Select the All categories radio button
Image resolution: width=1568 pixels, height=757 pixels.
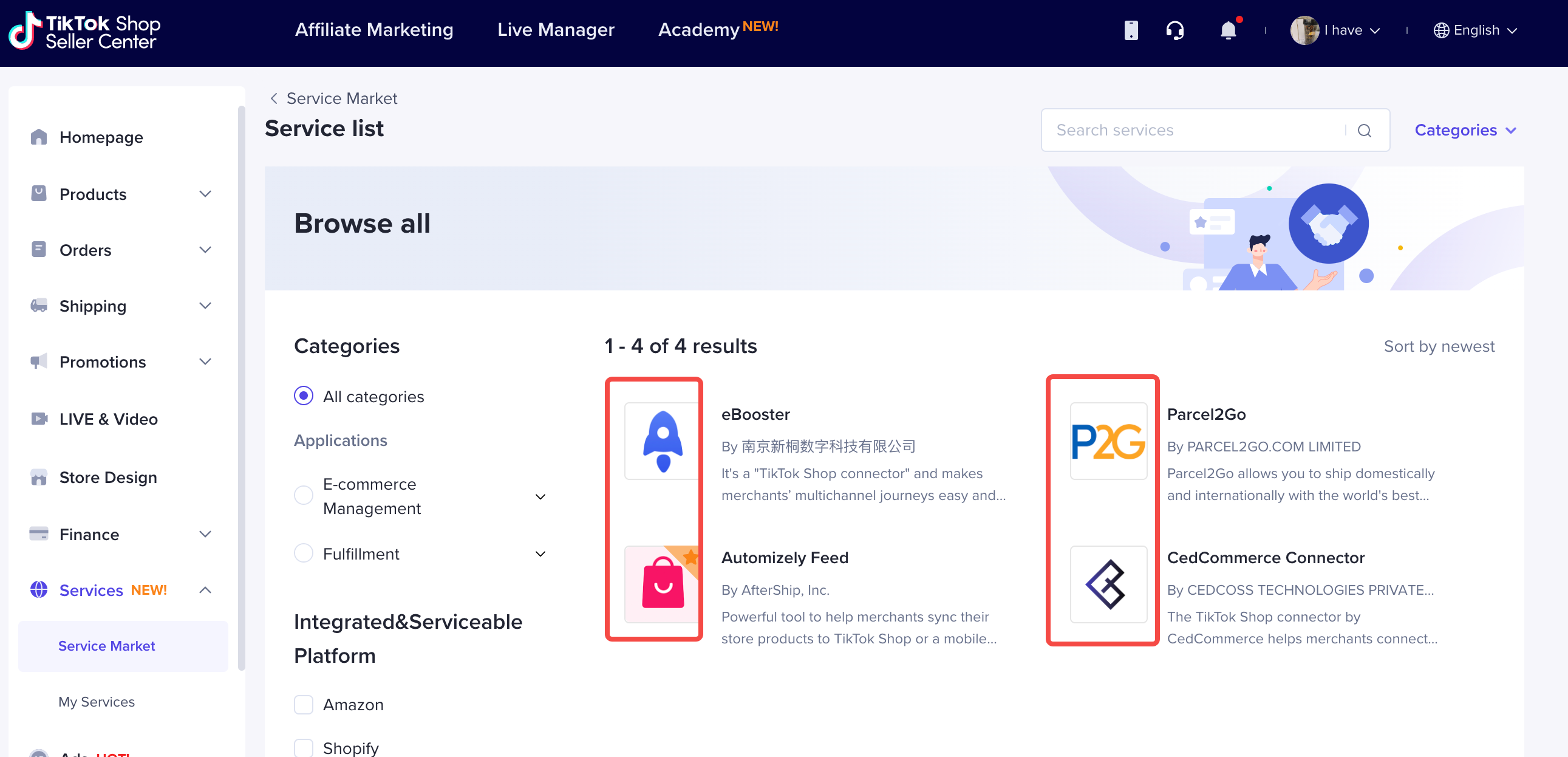tap(303, 396)
